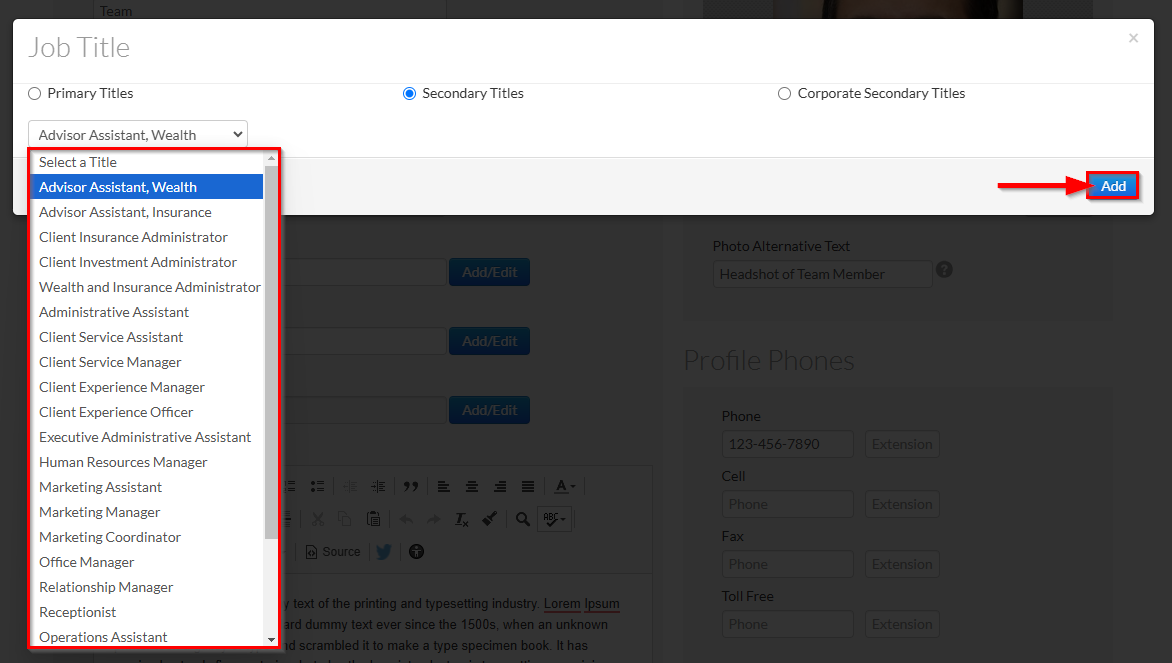Viewport: 1172px width, 663px height.
Task: Click the undo arrow icon
Action: pos(406,519)
